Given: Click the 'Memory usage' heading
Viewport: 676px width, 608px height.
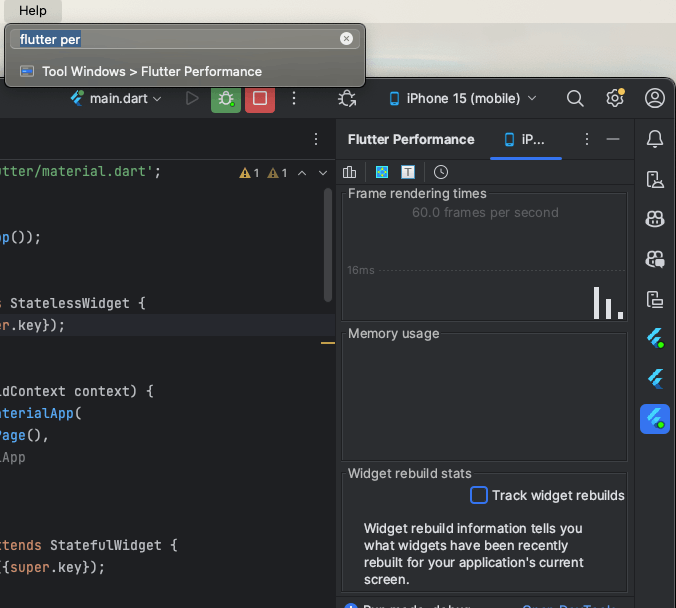Looking at the screenshot, I should [x=394, y=333].
